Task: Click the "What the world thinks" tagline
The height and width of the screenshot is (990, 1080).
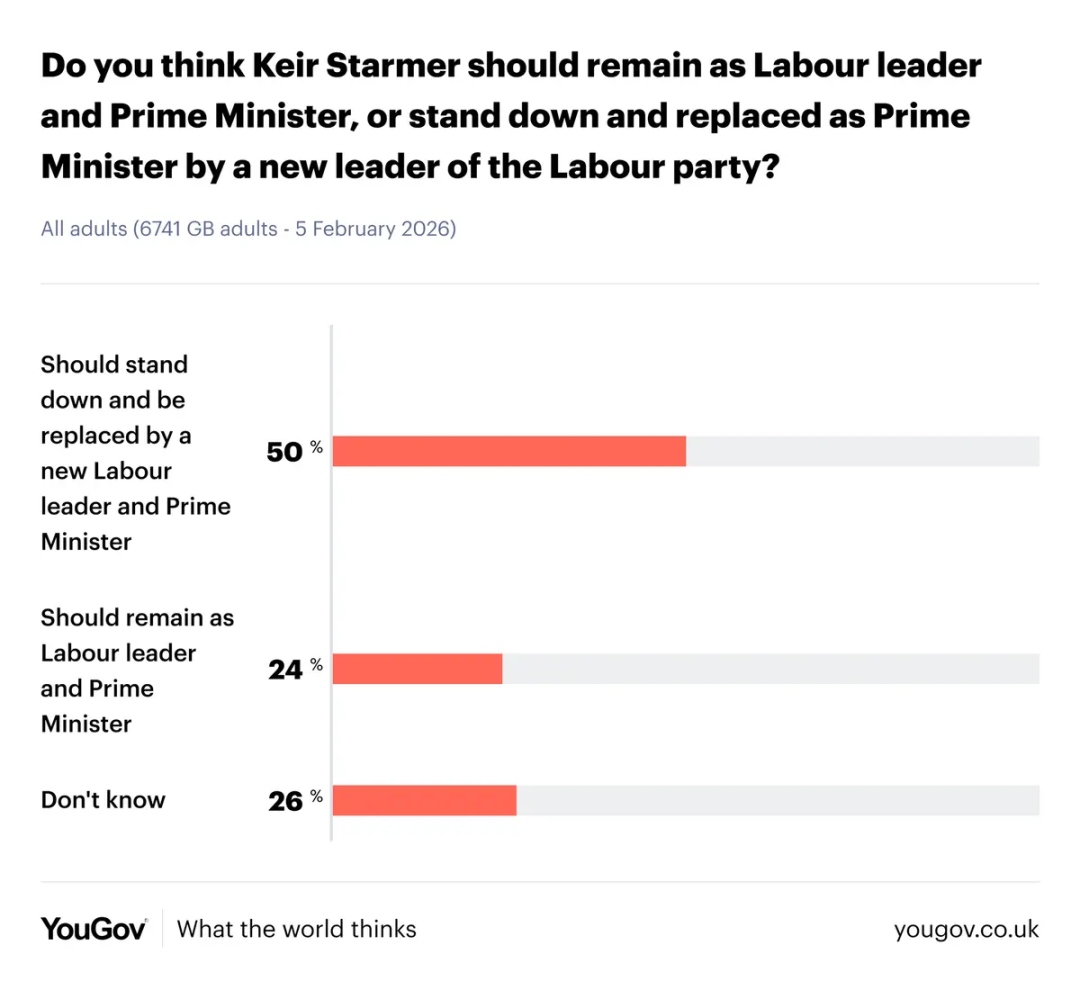Action: [x=296, y=929]
